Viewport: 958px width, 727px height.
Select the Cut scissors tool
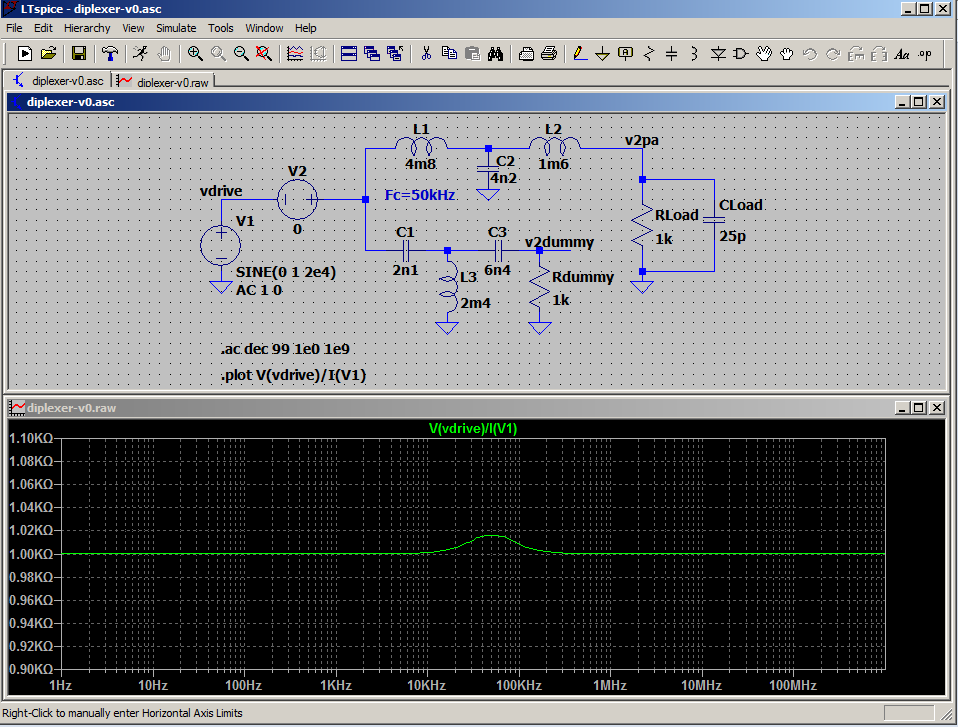425,53
